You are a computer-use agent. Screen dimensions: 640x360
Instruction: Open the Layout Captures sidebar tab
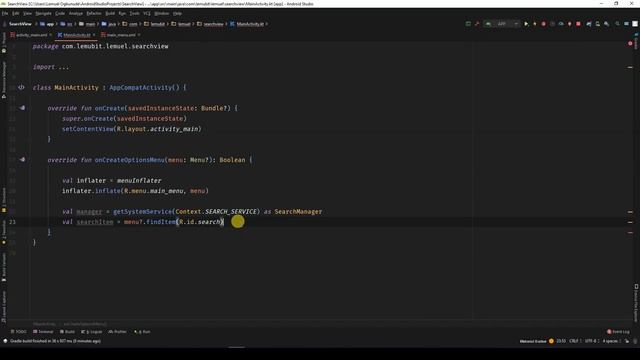(4, 307)
